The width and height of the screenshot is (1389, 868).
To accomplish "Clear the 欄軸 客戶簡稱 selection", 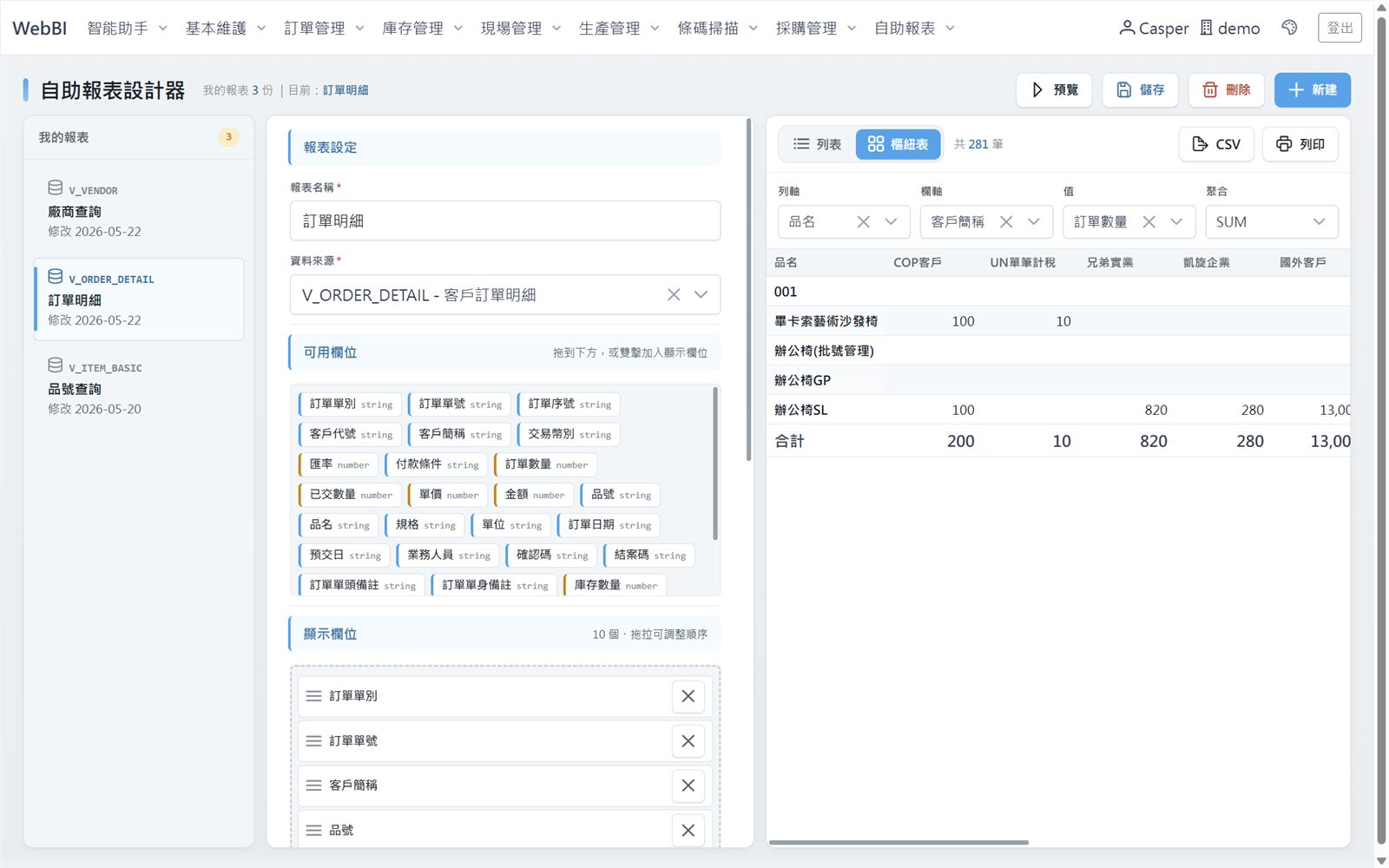I will [1006, 222].
